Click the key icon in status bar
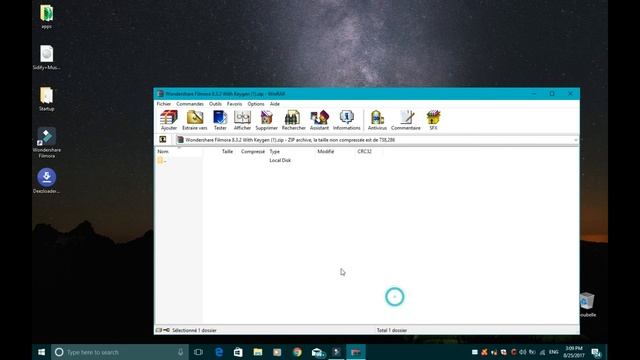This screenshot has height=360, width=640. (167, 330)
